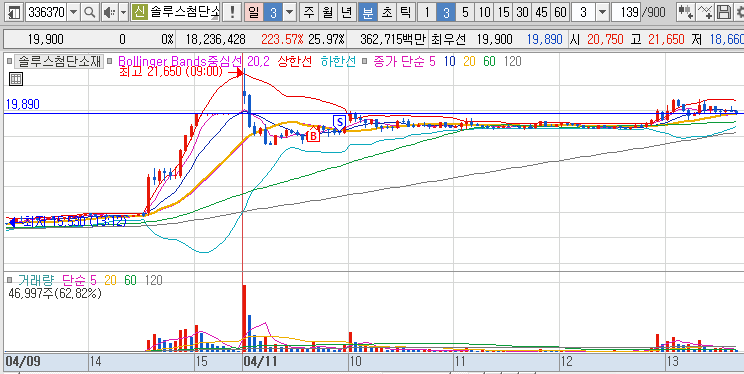
Task: Open dropdown next to 일 period number
Action: tap(289, 12)
